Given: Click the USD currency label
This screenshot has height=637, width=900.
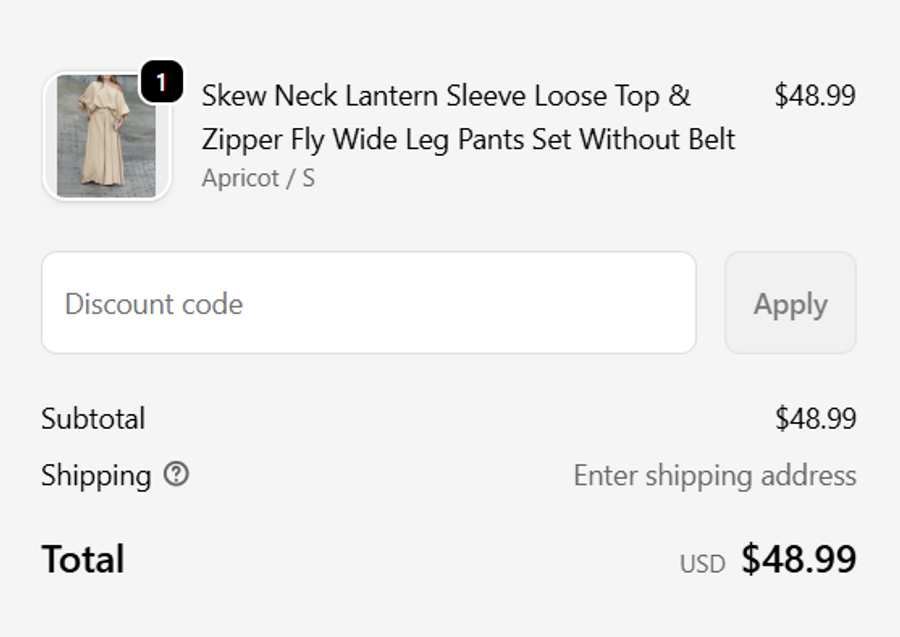Looking at the screenshot, I should coord(702,564).
